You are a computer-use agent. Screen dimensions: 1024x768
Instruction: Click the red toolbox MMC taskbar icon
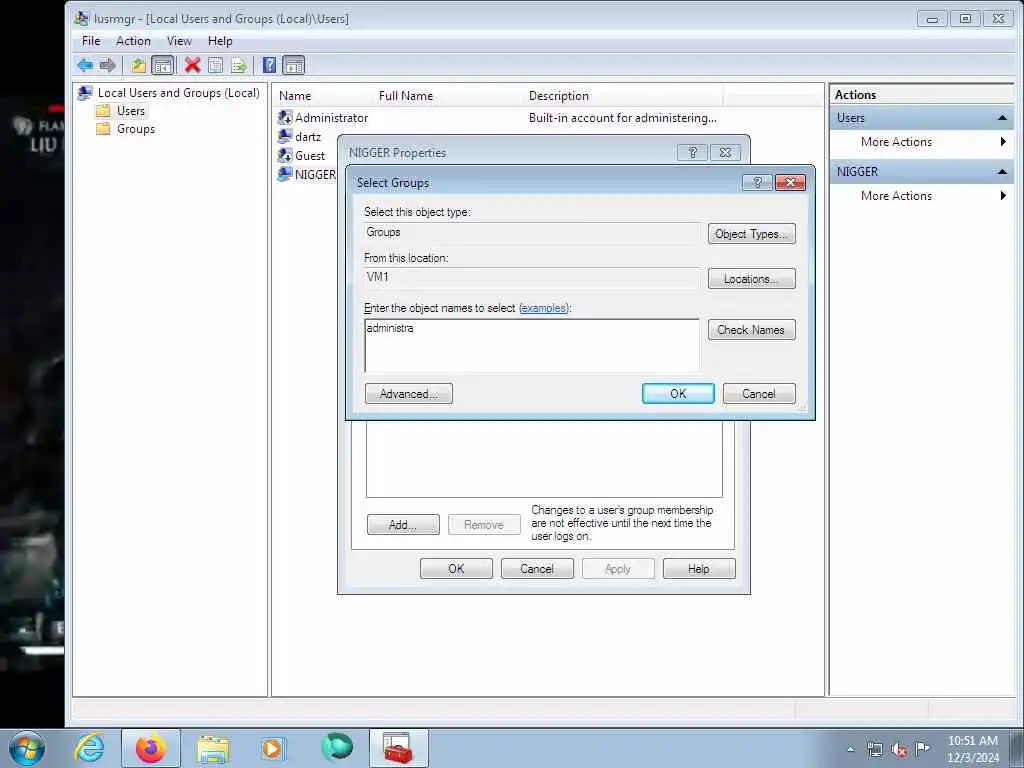click(398, 748)
